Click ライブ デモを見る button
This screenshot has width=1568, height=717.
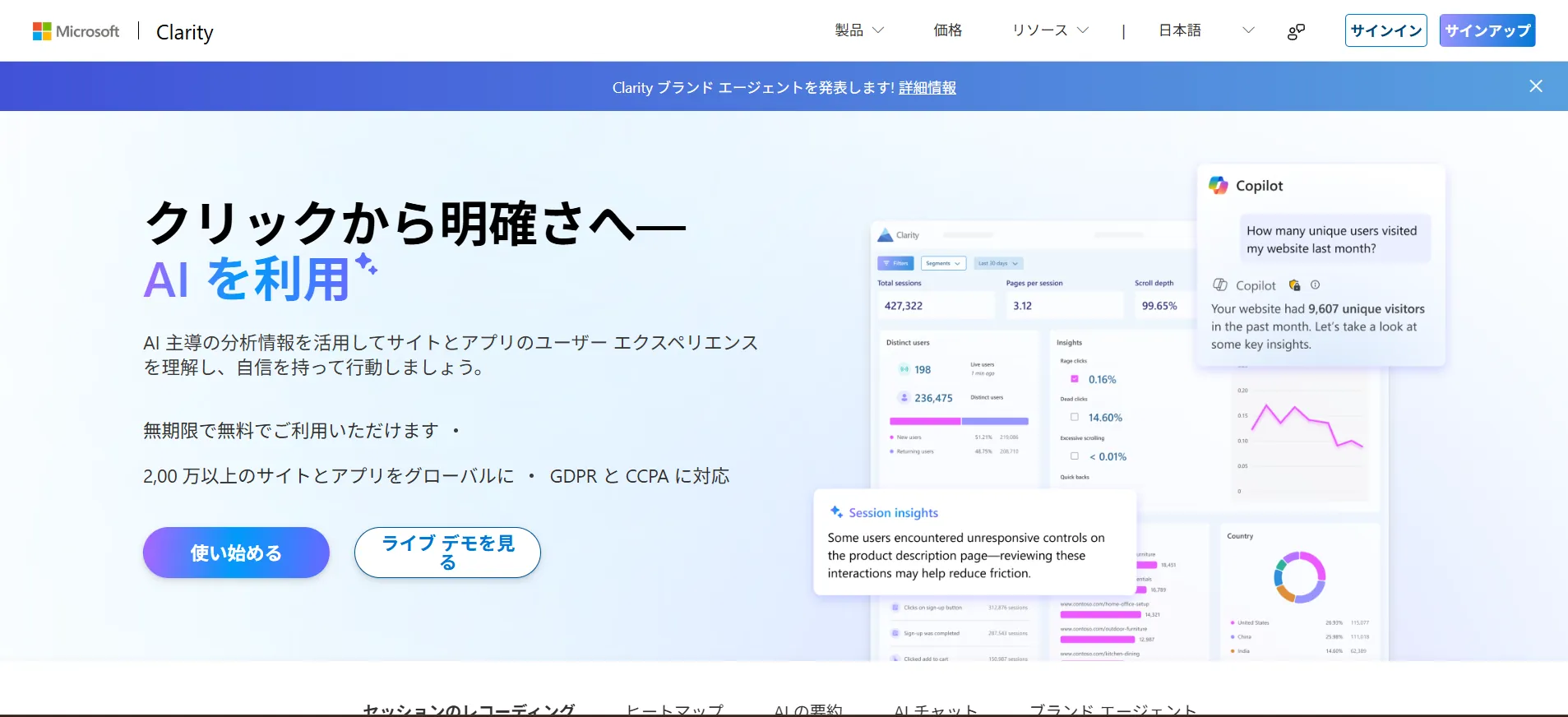[447, 553]
